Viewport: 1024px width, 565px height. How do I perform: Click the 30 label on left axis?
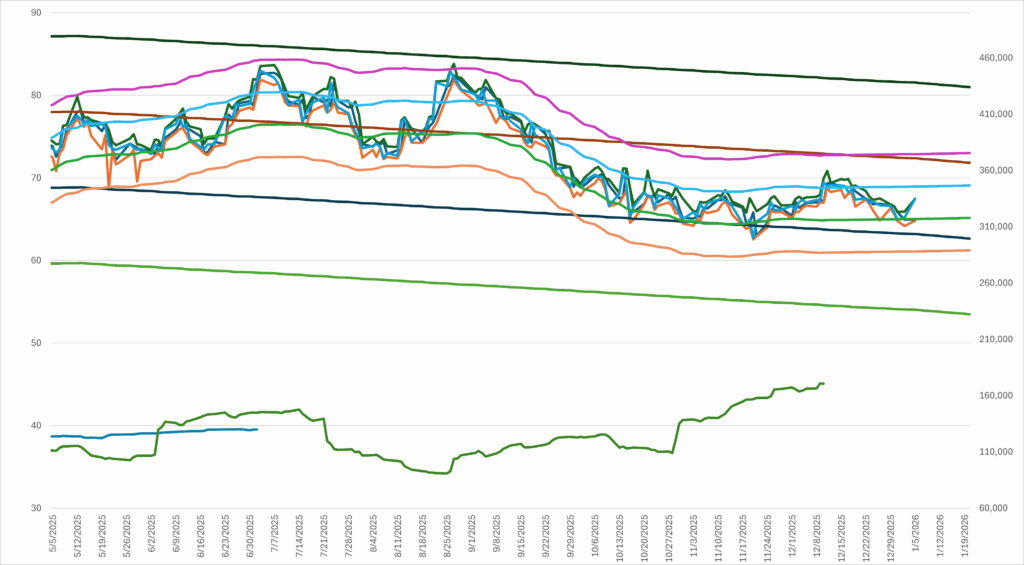coord(36,508)
